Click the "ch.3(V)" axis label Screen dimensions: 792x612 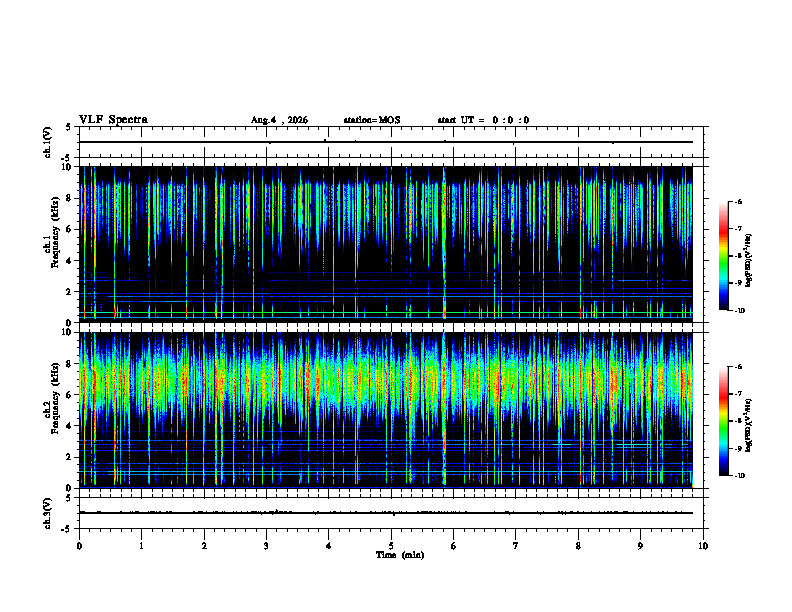(48, 513)
